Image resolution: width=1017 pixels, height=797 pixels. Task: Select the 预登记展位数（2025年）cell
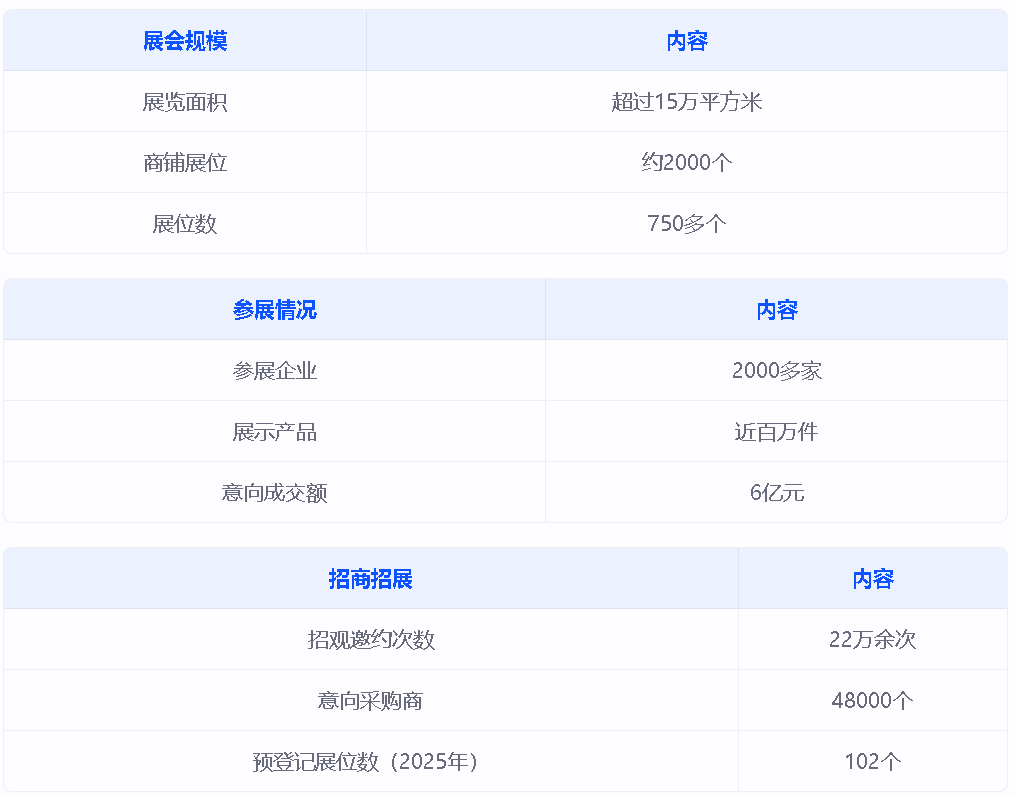[x=370, y=762]
